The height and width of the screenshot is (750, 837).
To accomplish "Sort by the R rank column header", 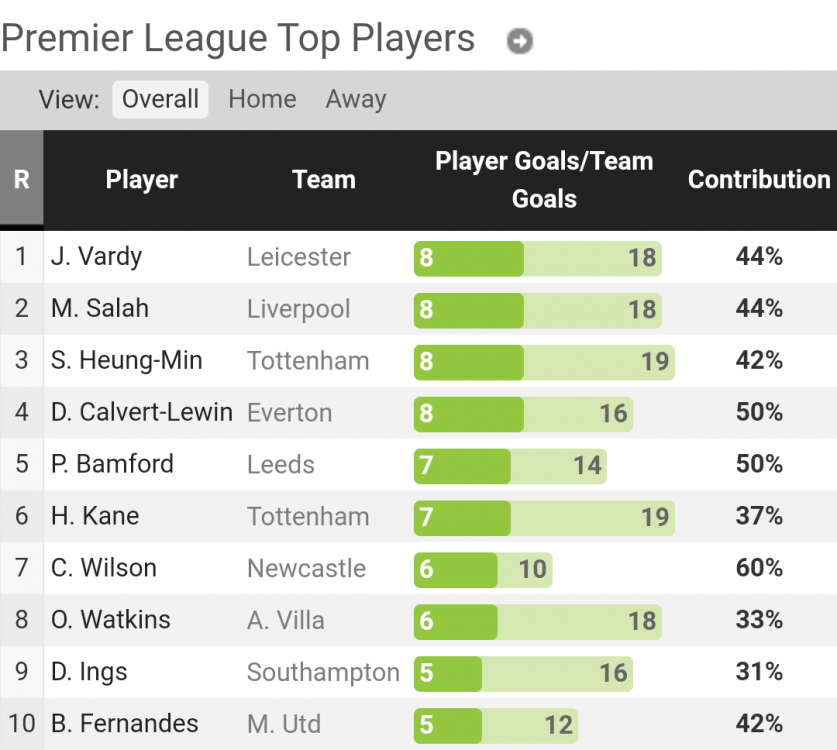I will [21, 180].
